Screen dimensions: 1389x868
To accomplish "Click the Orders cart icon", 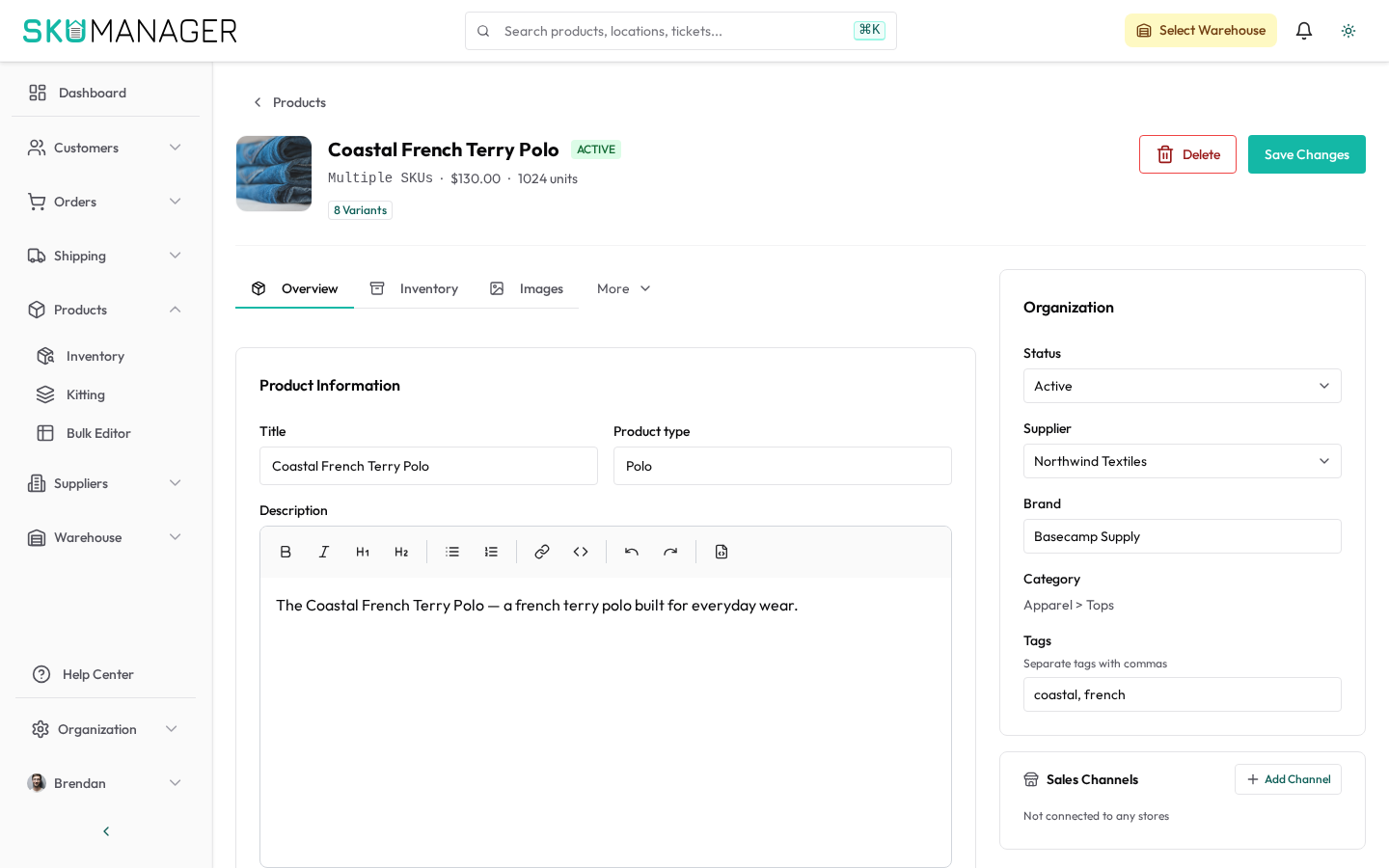I will 37,202.
